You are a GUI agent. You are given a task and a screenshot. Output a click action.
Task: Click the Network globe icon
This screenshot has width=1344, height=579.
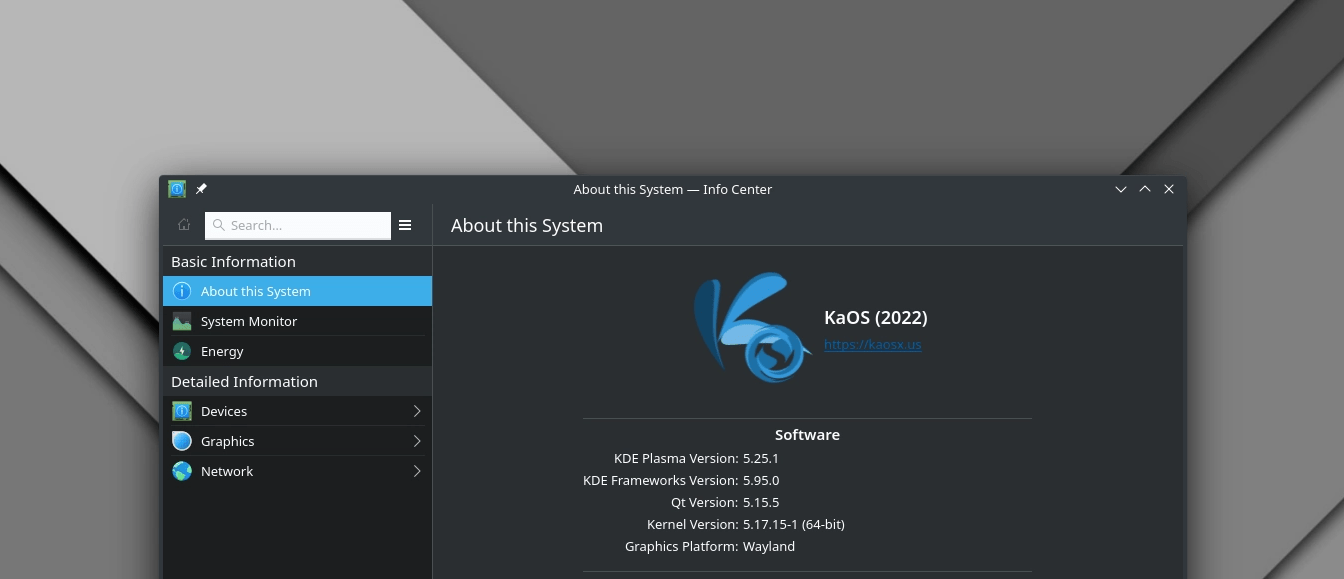182,471
